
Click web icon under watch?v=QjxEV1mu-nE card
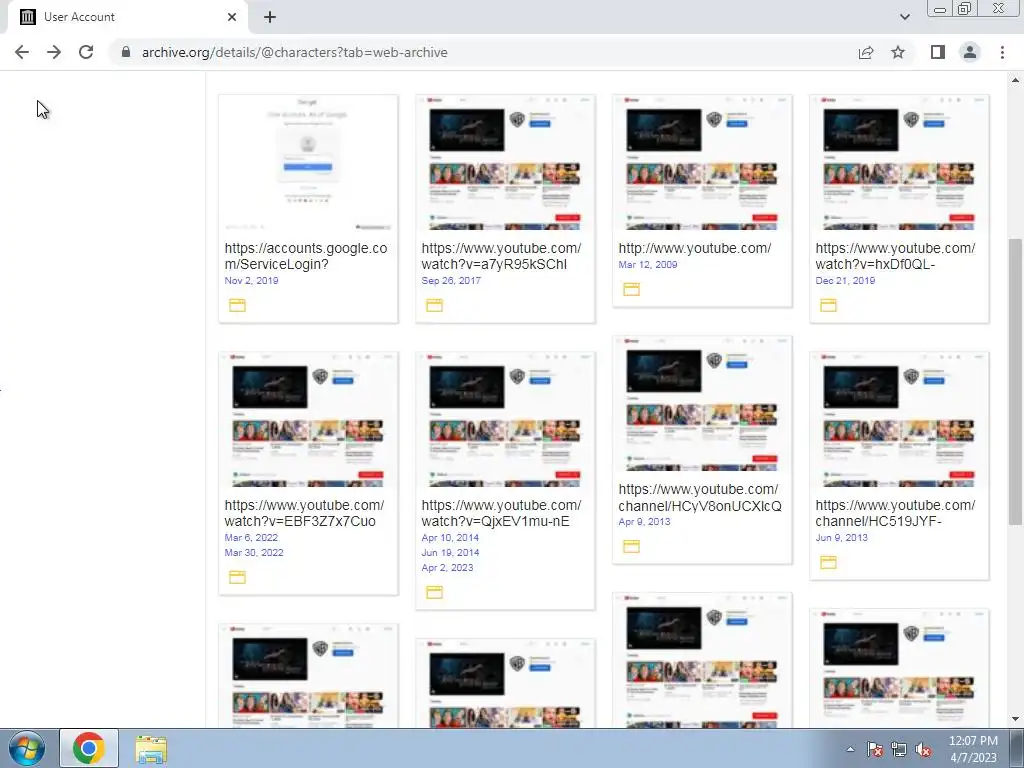tap(434, 592)
